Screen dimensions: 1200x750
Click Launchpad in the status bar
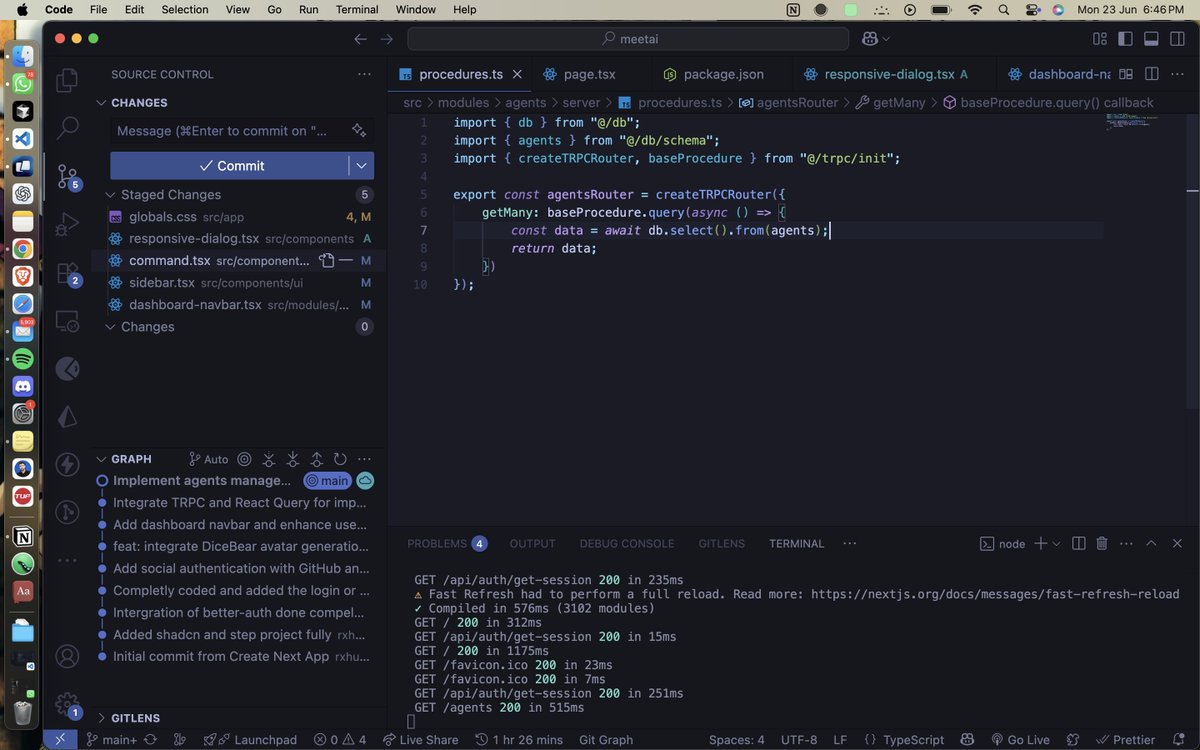(251, 739)
